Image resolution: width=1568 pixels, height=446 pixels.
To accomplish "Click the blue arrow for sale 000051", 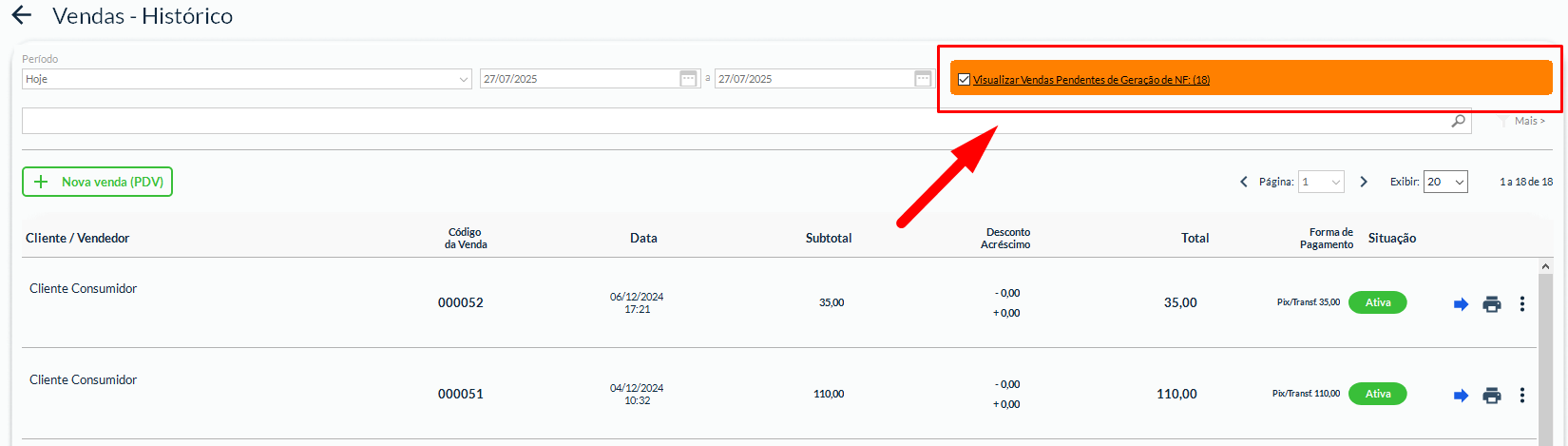I will point(1461,396).
